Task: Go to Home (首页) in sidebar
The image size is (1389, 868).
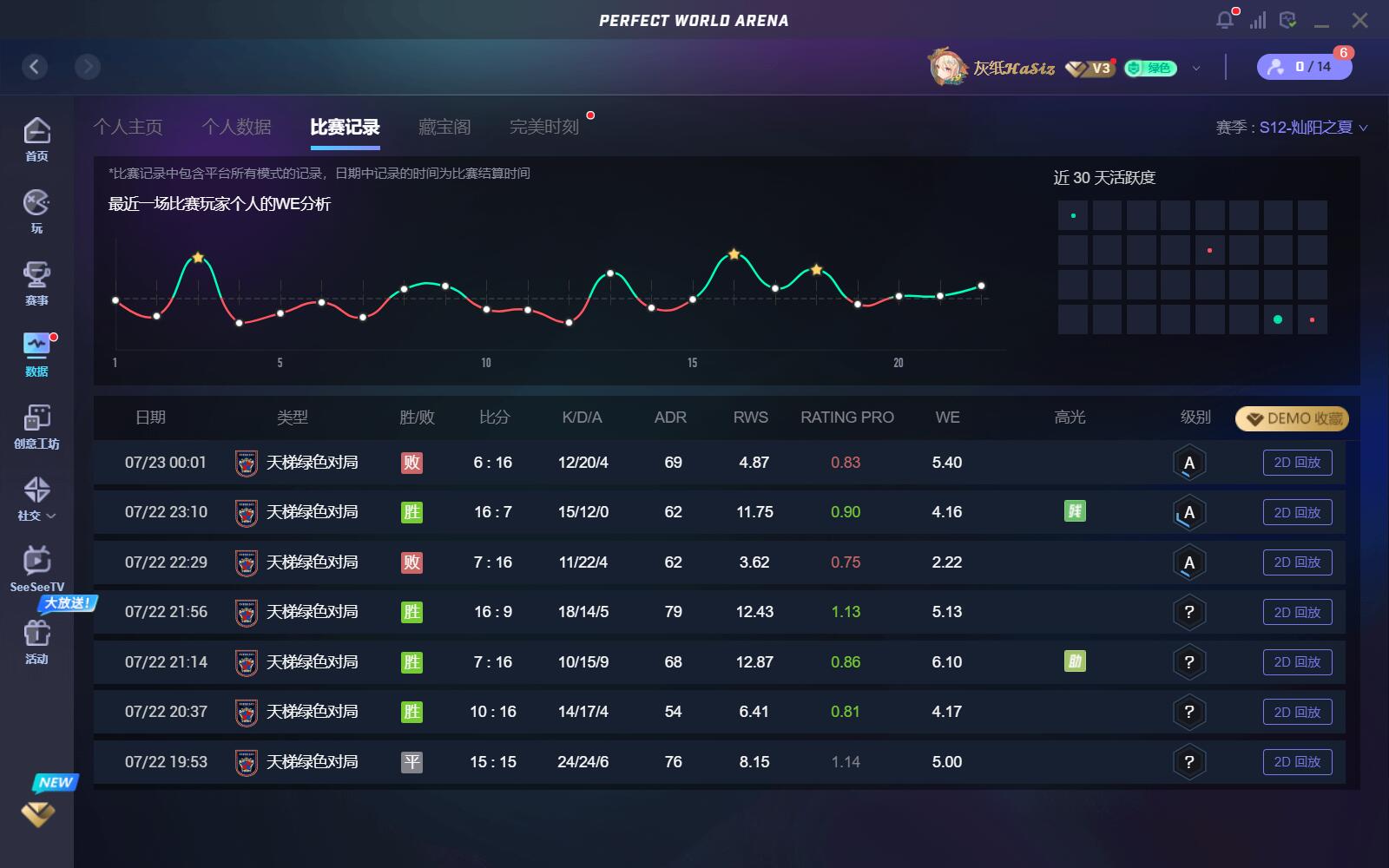Action: click(x=36, y=139)
